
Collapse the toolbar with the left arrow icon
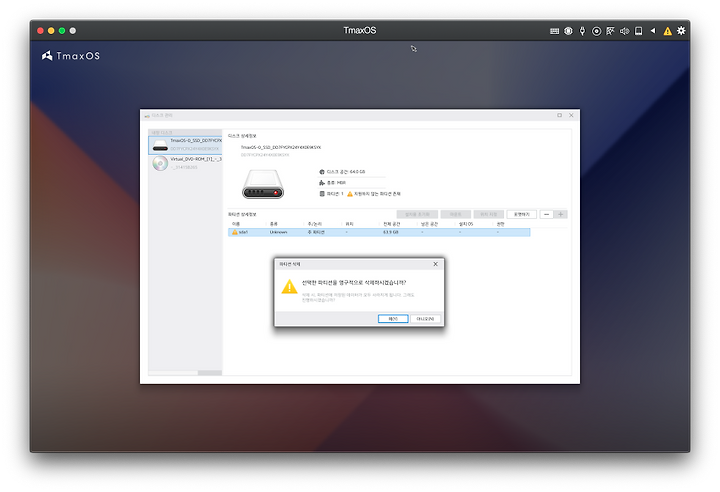click(653, 31)
